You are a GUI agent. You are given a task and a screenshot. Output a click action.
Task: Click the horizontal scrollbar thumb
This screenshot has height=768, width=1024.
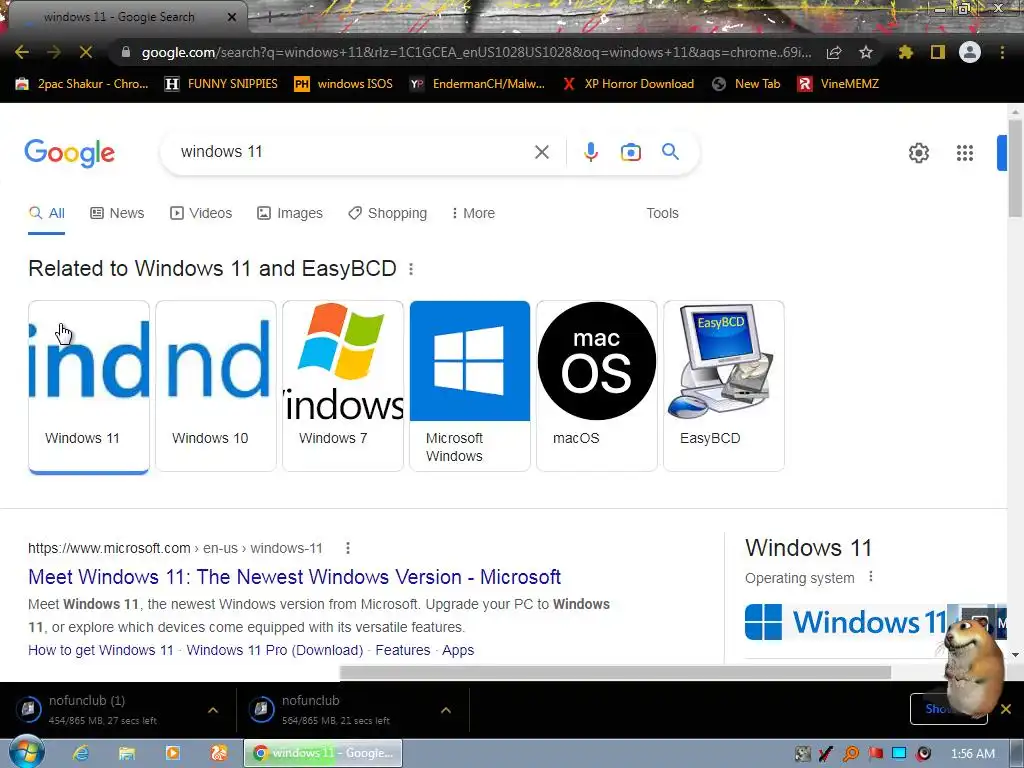pos(615,673)
